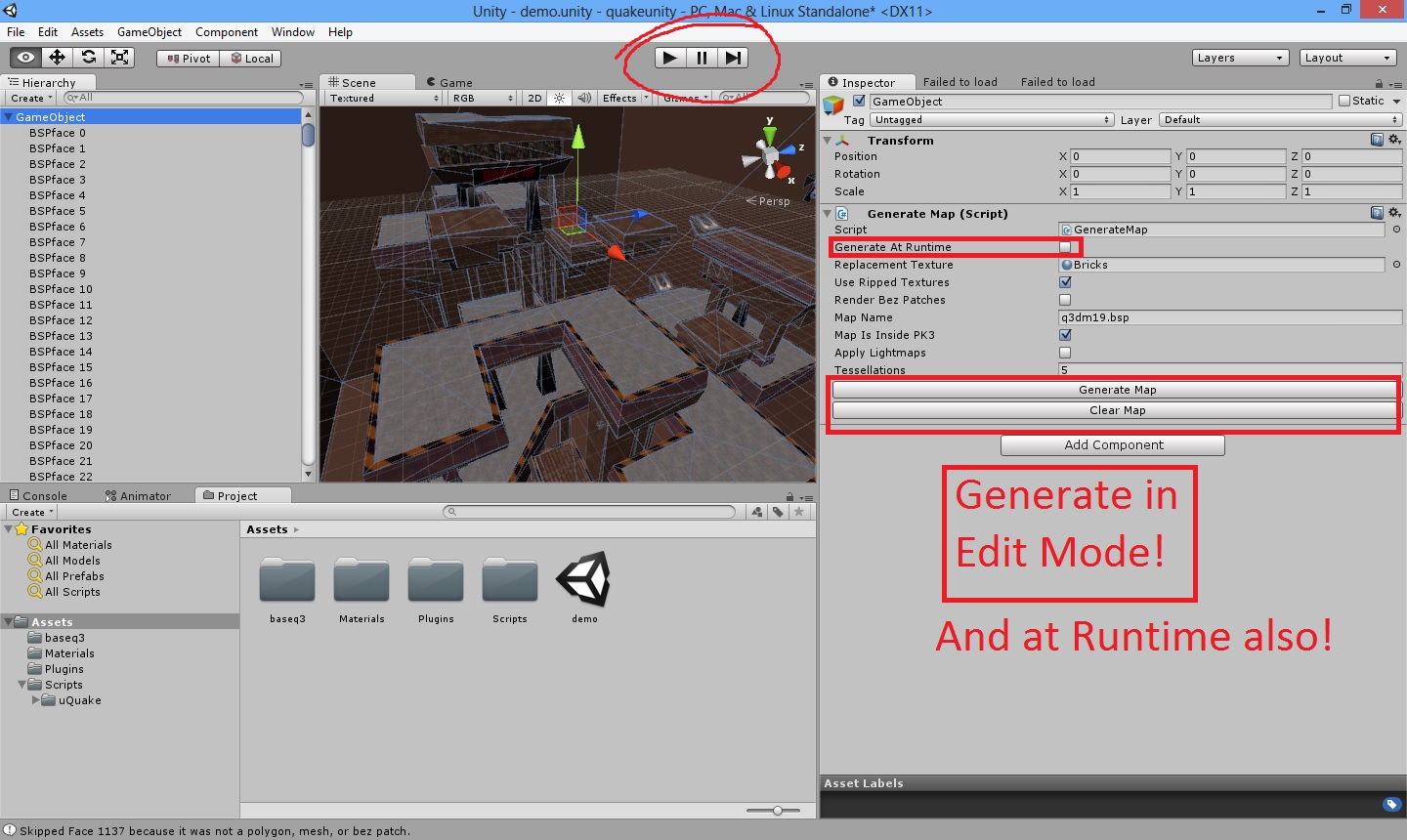This screenshot has height=840, width=1407.
Task: Click the asset labels tag icon
Action: click(1392, 805)
